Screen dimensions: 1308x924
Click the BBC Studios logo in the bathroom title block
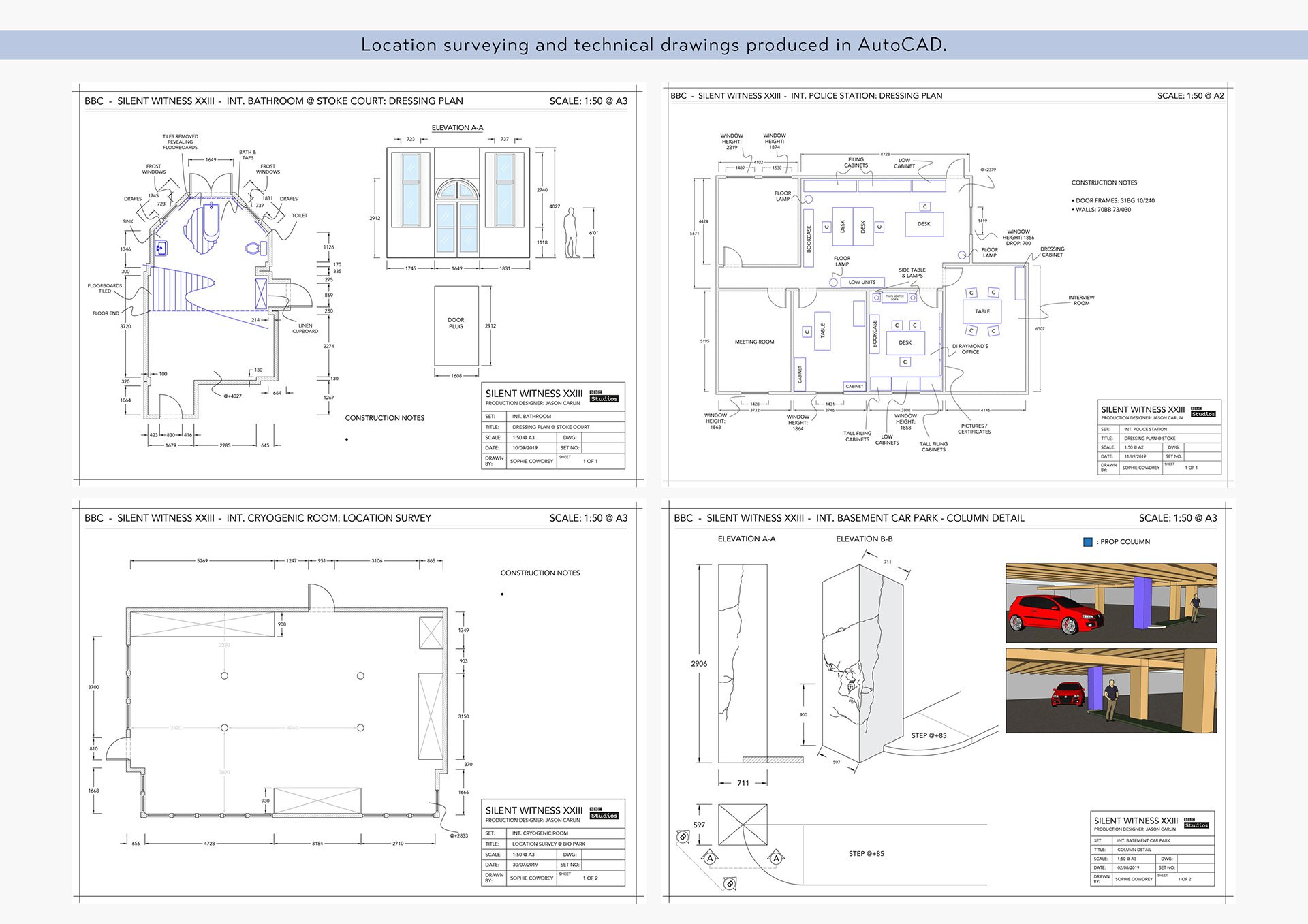pyautogui.click(x=604, y=396)
